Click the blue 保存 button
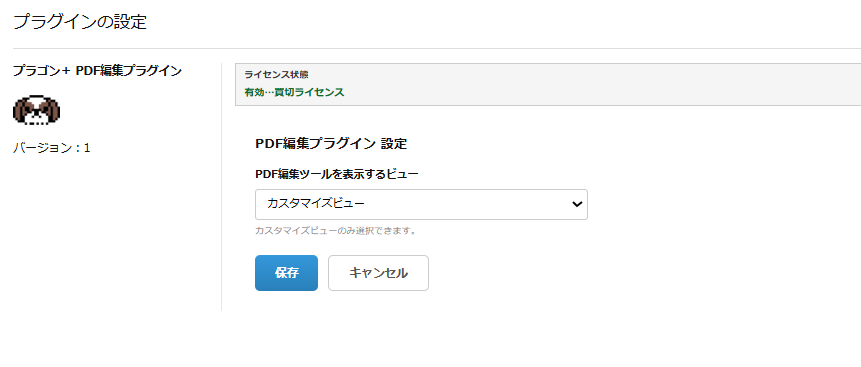This screenshot has height=367, width=861. tap(286, 273)
